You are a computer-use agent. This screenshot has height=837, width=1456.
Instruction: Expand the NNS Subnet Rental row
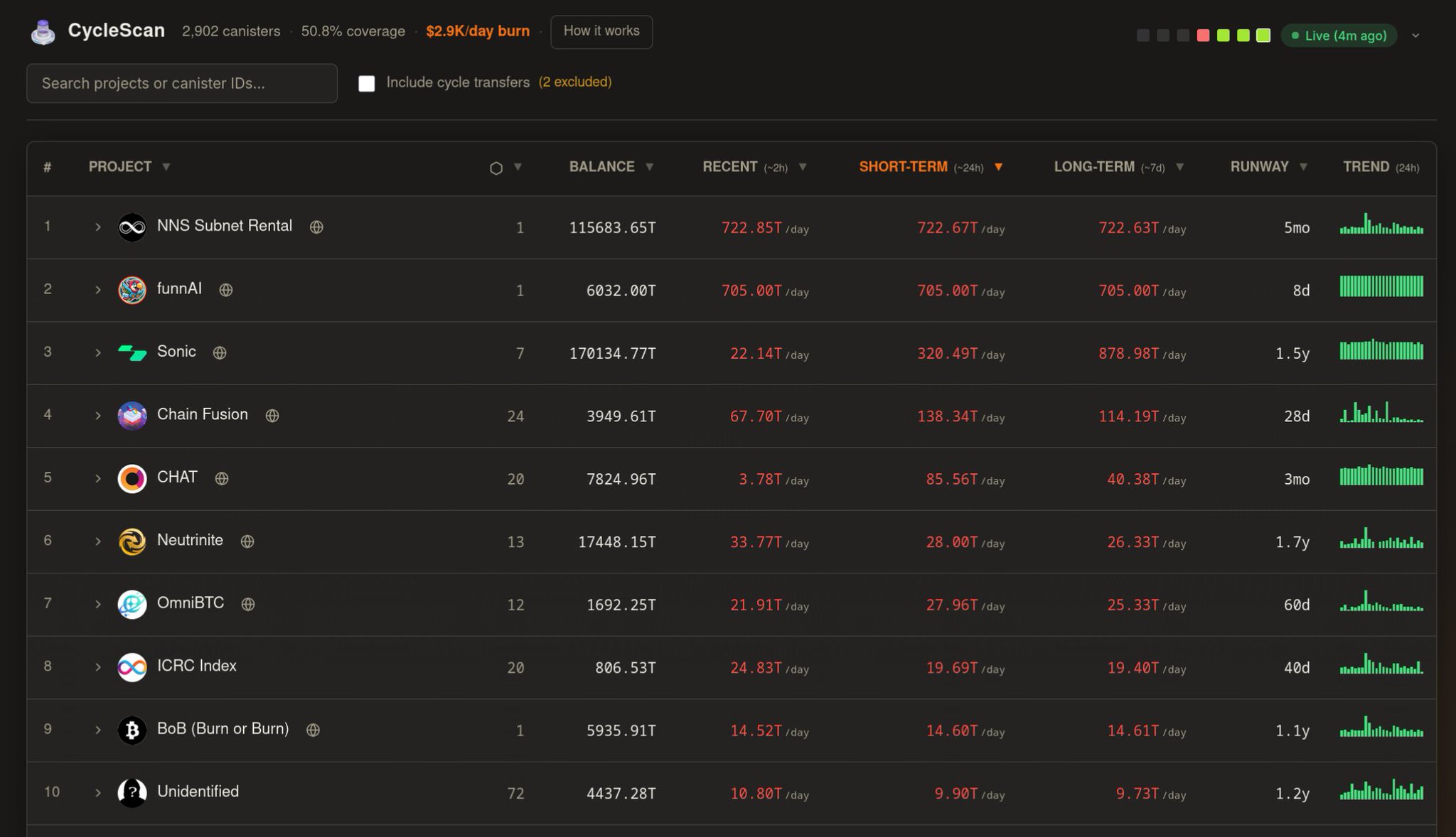point(98,227)
